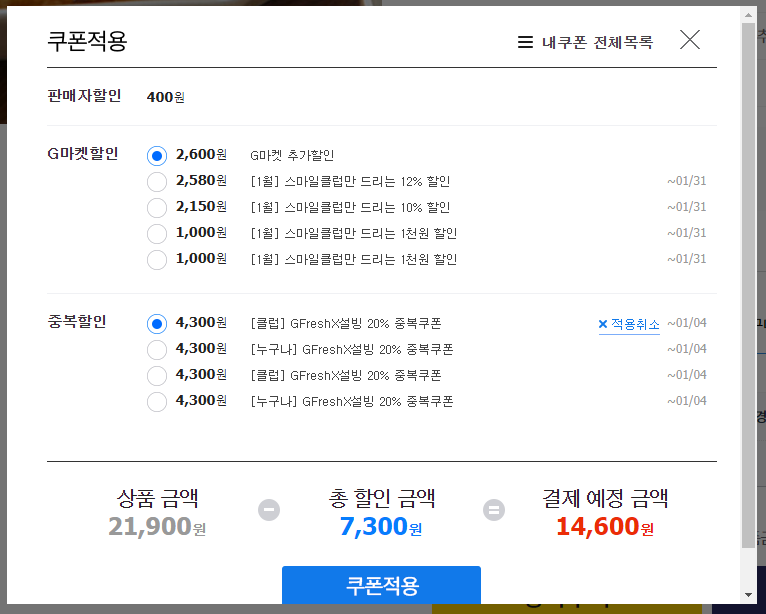
Task: Click the 적용취소 link
Action: 635,324
